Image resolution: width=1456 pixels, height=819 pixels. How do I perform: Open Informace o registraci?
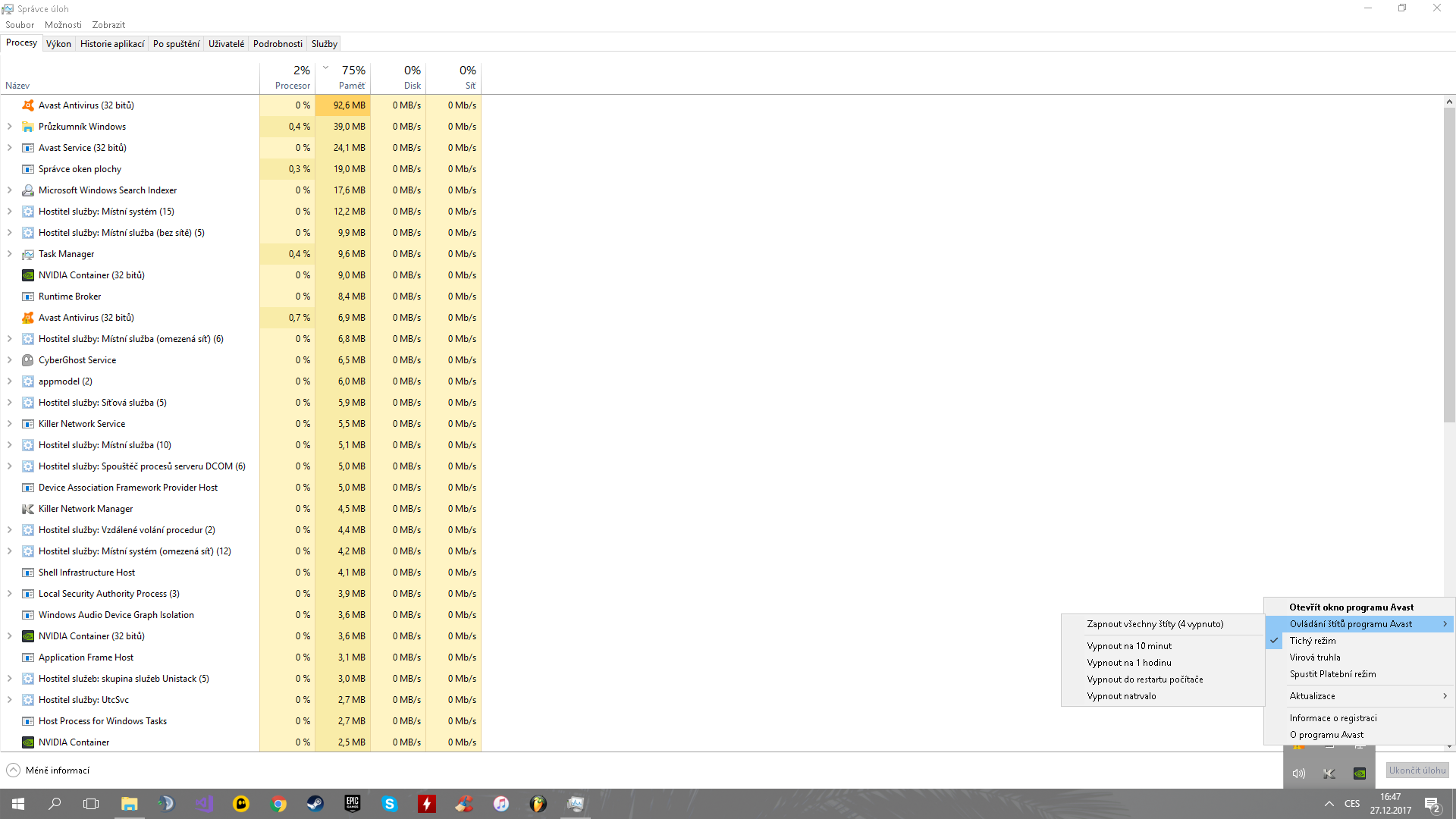[1360, 718]
